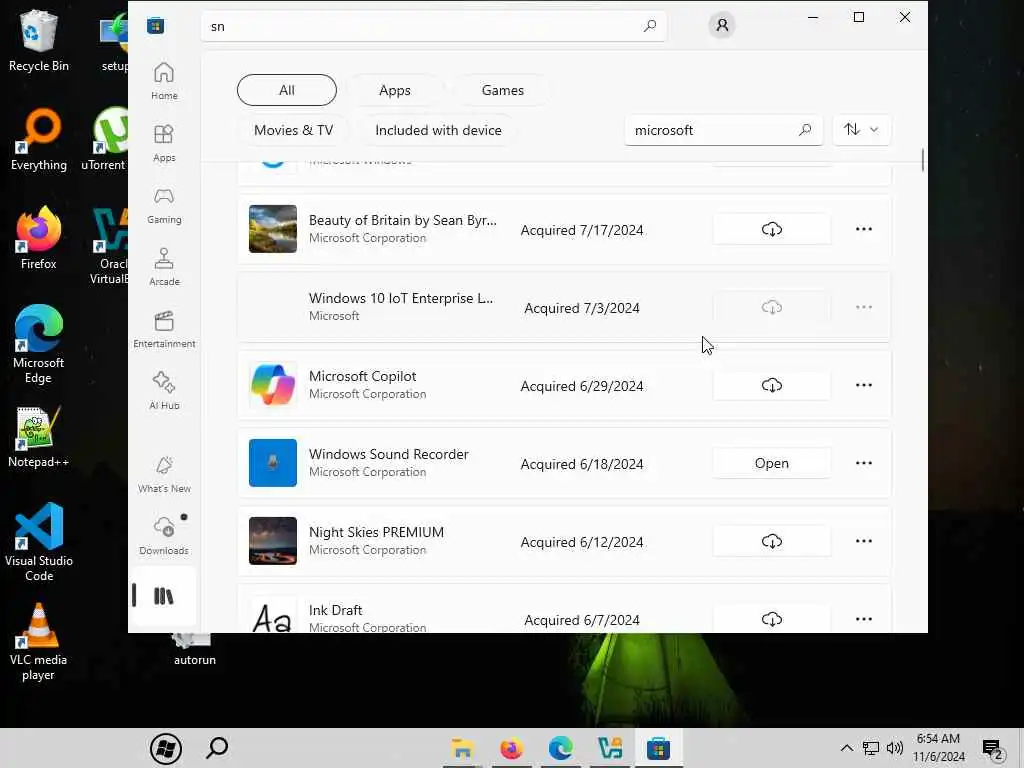Open File Explorer from taskbar
The width and height of the screenshot is (1024, 768).
pyautogui.click(x=462, y=748)
